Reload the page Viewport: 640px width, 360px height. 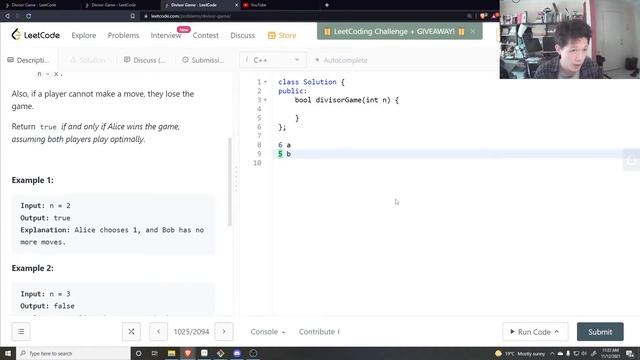29,16
